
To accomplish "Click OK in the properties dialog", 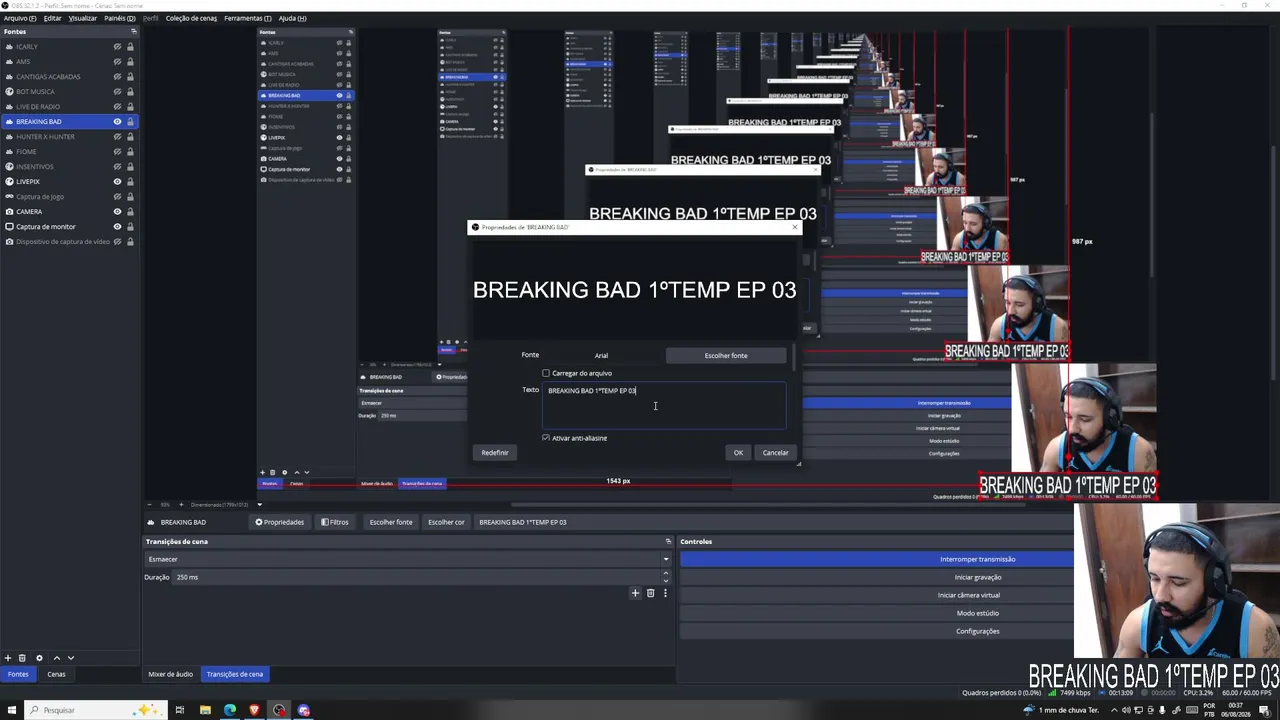I will (x=738, y=453).
